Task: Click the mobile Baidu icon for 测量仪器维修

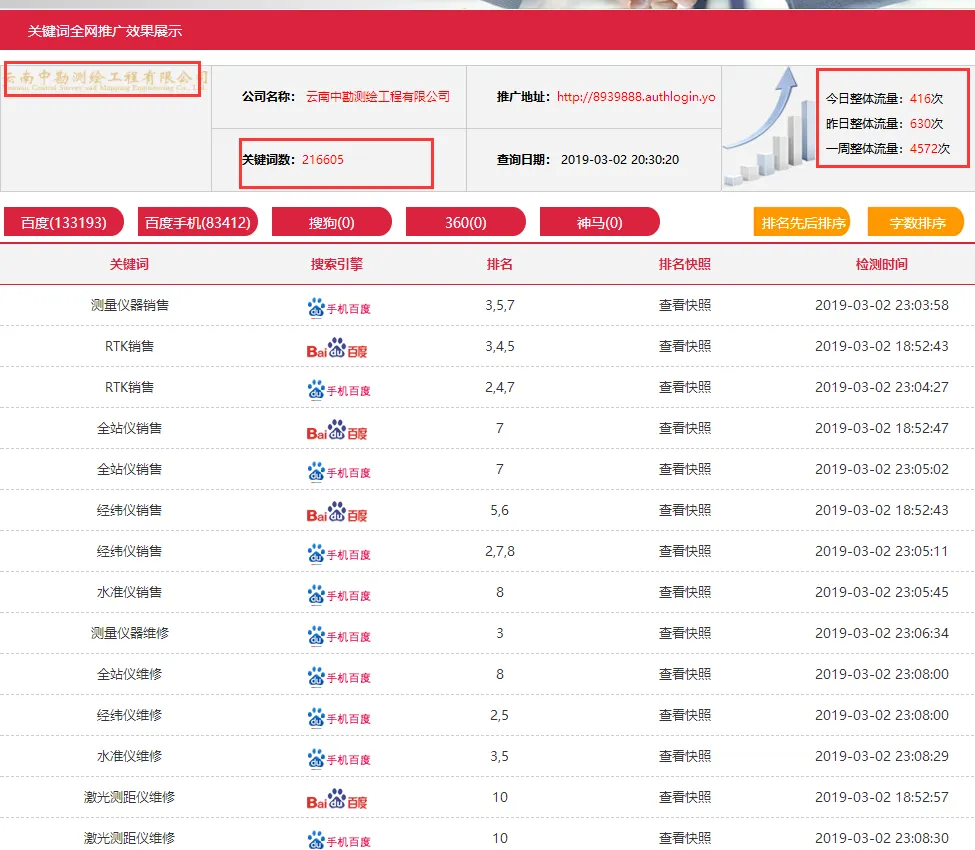Action: (x=338, y=635)
